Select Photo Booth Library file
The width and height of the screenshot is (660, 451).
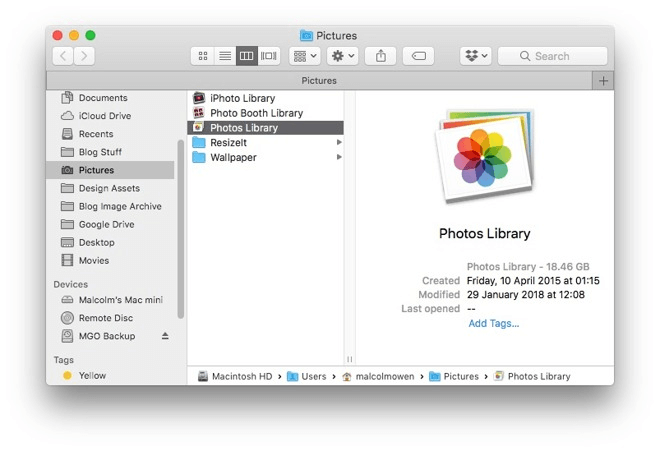coord(266,113)
